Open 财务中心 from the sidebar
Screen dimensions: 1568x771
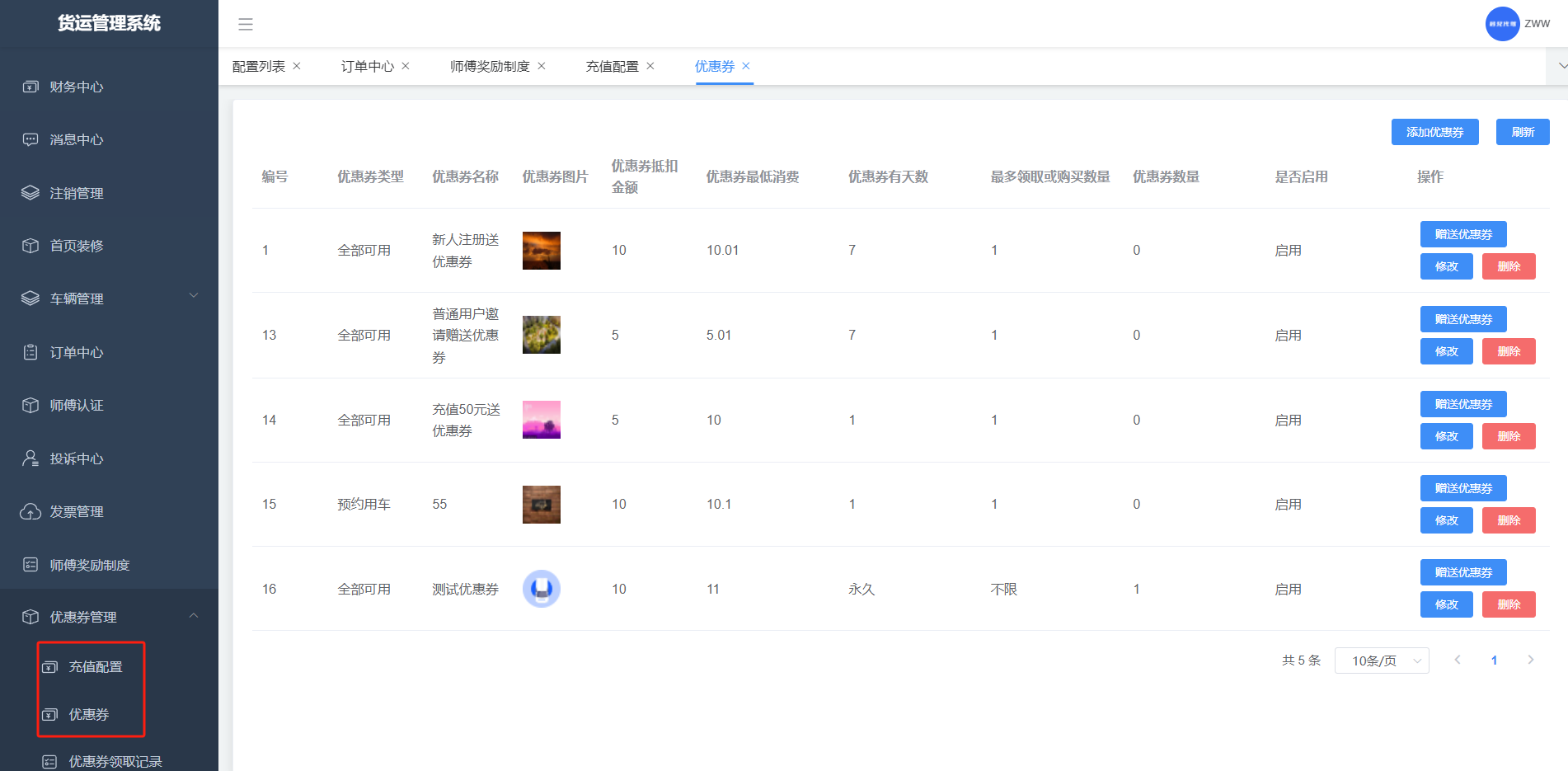point(76,87)
